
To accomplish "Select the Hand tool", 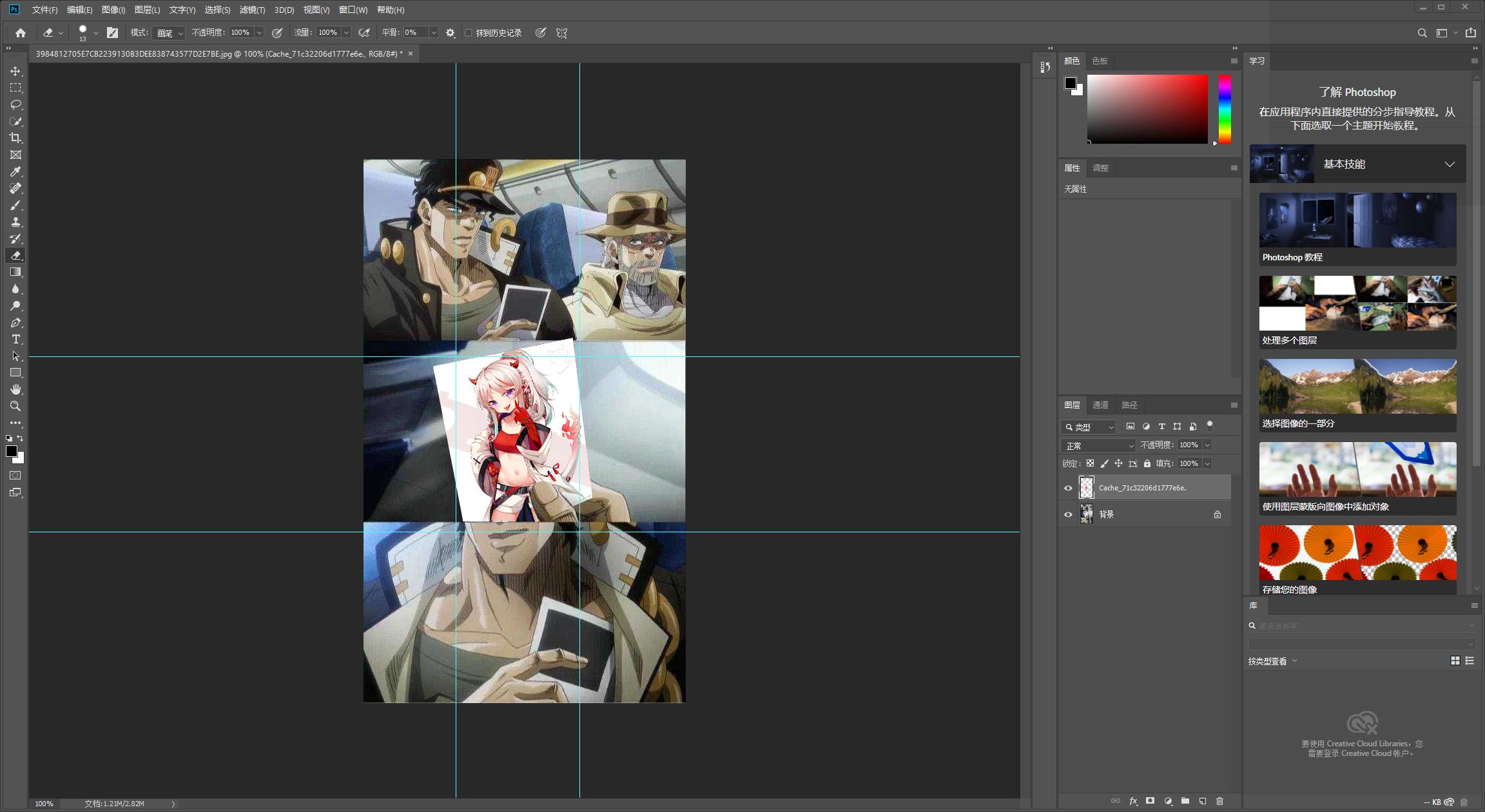I will point(15,389).
